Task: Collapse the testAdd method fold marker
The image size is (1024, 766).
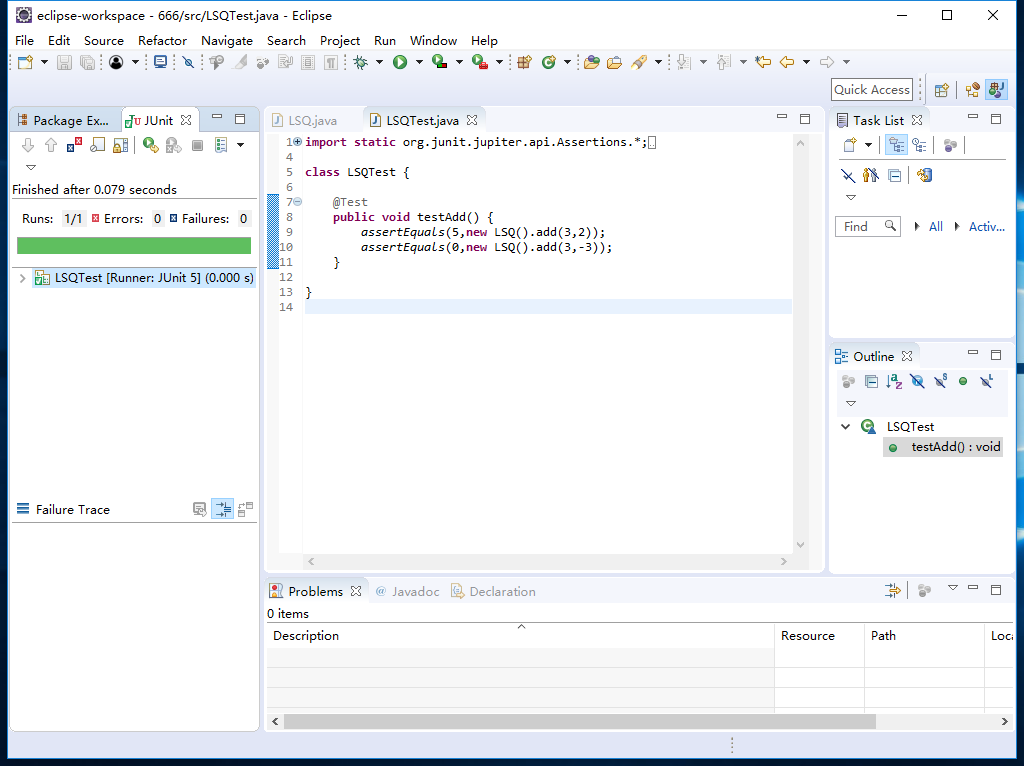Action: (x=298, y=202)
